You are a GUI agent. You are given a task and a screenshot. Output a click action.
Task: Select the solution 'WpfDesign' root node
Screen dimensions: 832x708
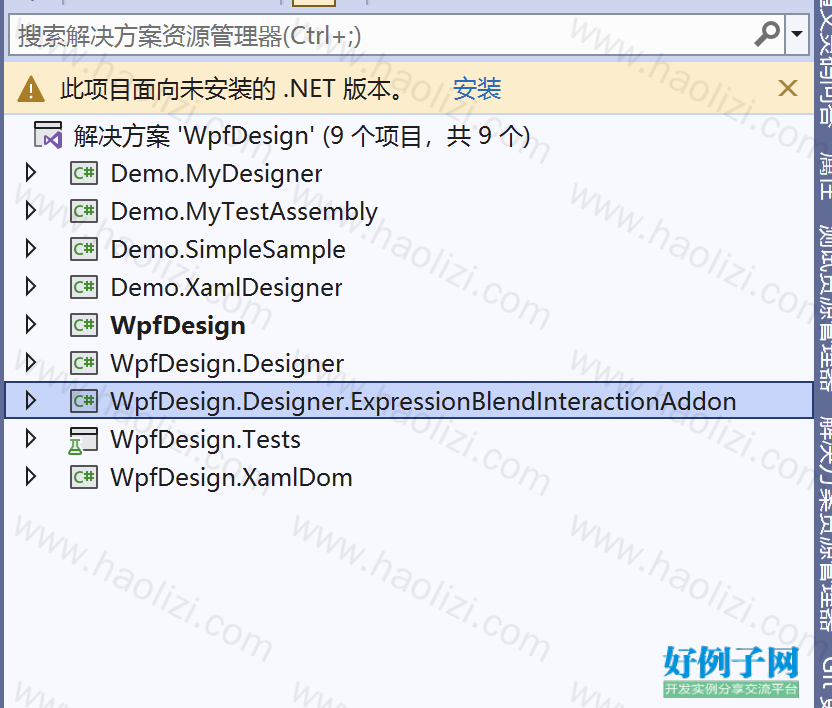pyautogui.click(x=301, y=136)
